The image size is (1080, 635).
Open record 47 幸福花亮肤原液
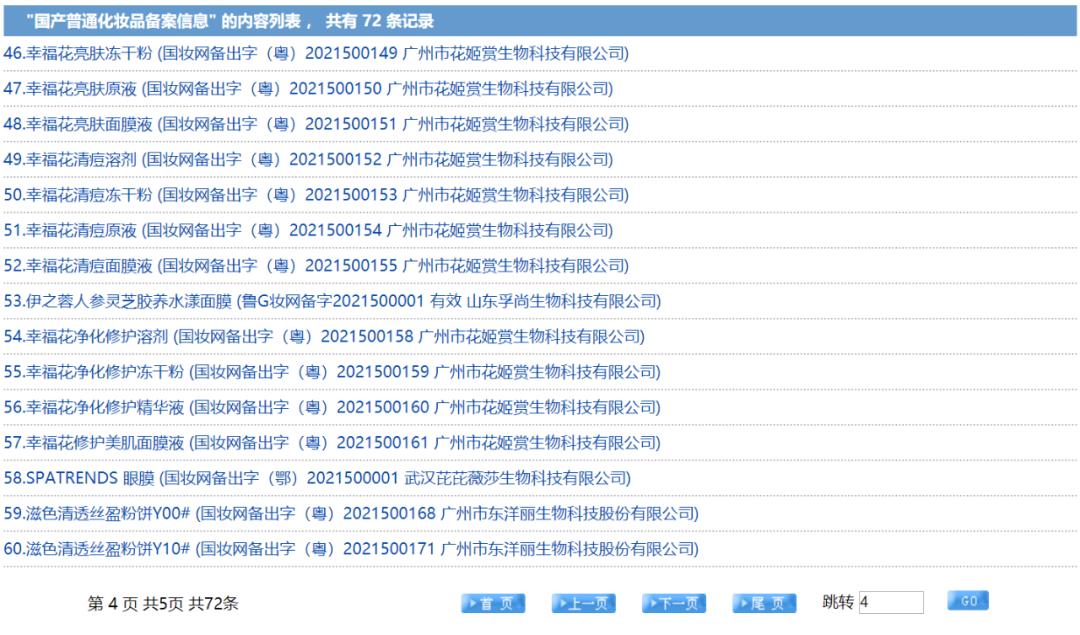pos(309,89)
